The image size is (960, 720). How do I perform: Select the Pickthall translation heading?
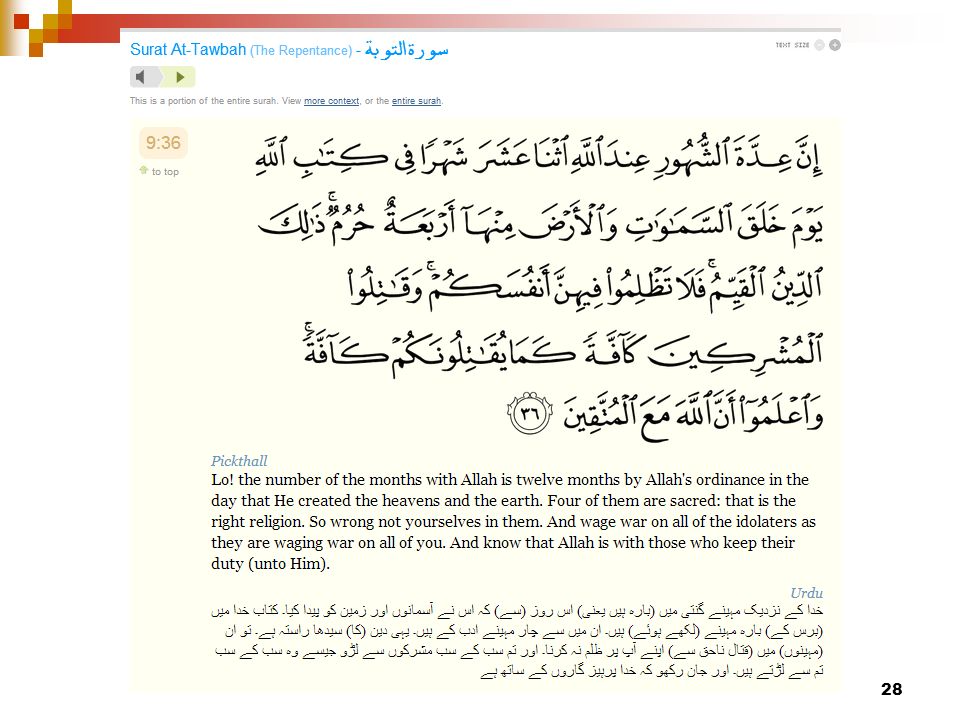click(x=239, y=461)
